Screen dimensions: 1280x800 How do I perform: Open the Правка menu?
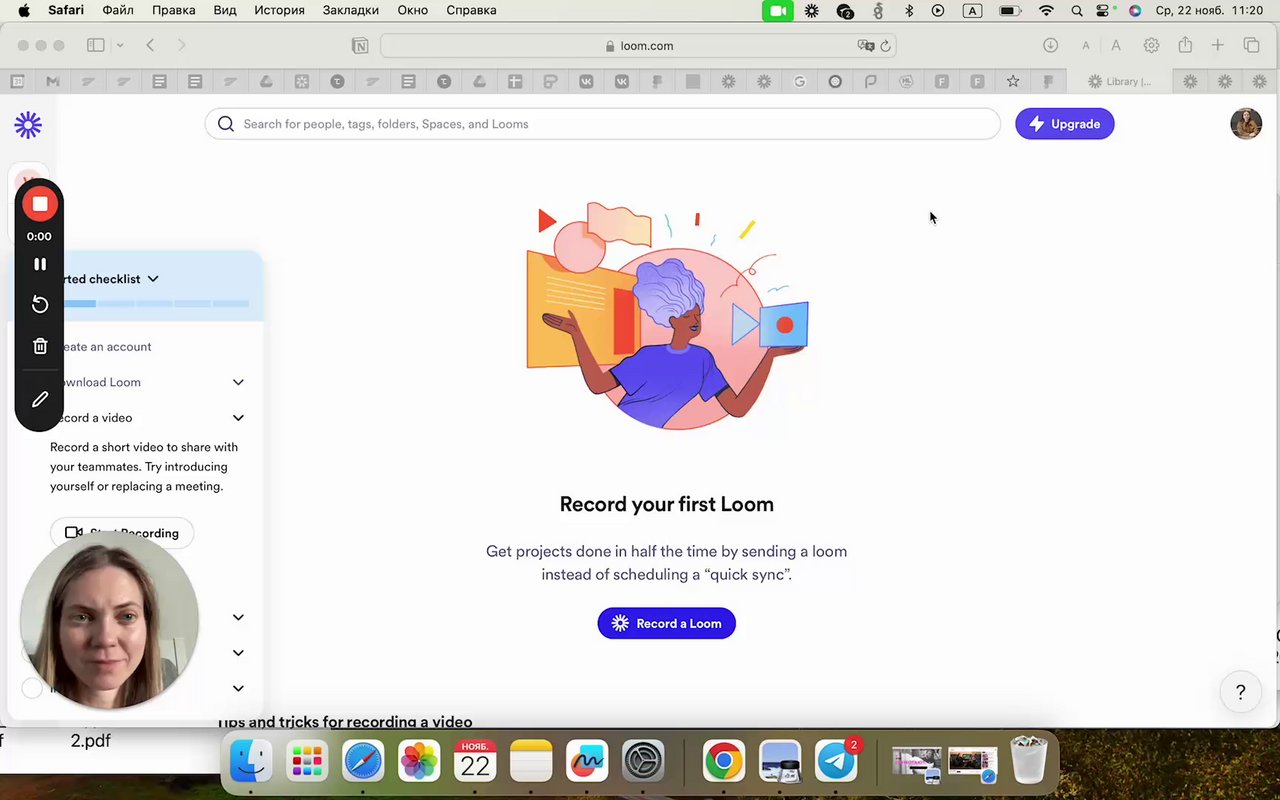[174, 10]
